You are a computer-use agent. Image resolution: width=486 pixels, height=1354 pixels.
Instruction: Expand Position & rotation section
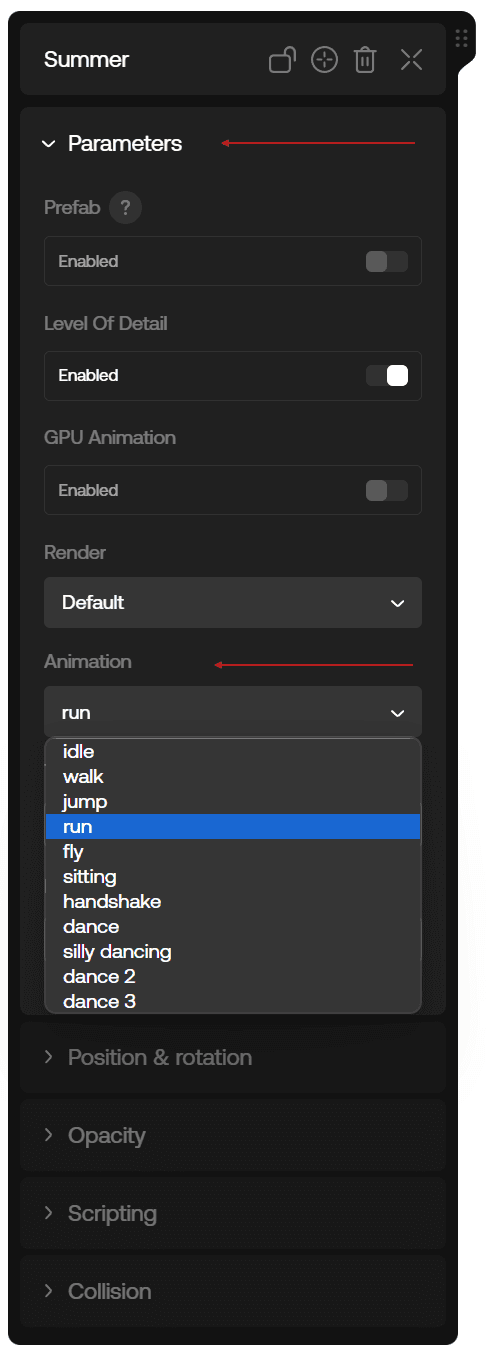pos(233,1057)
